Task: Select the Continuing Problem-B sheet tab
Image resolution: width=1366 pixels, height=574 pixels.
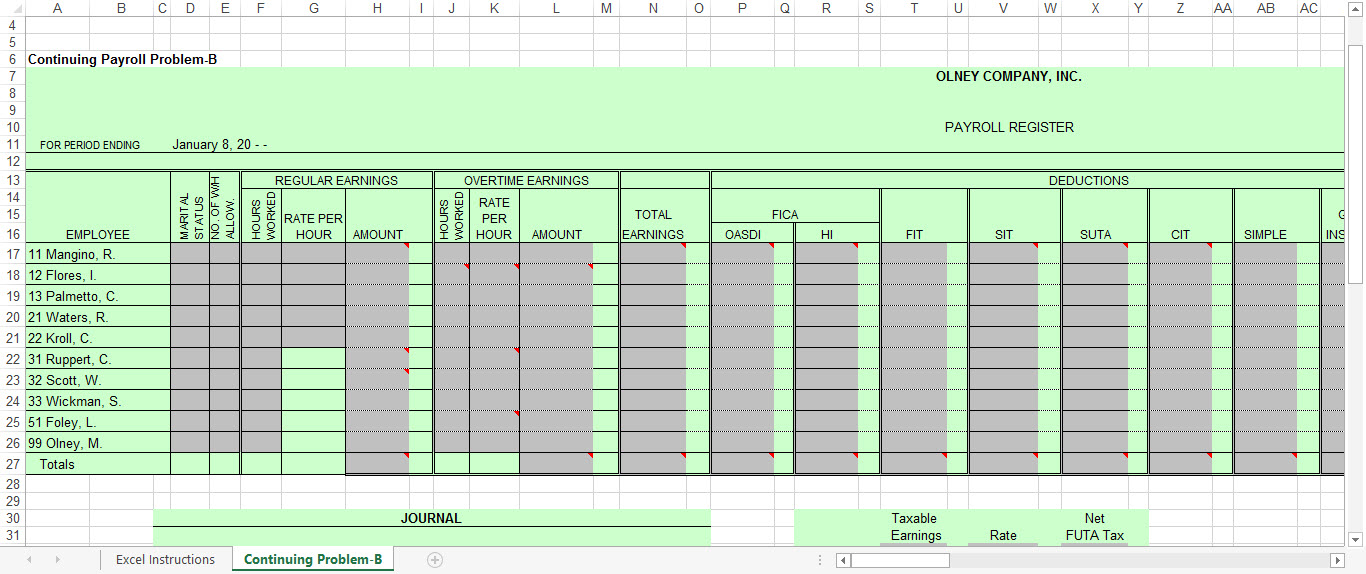Action: coord(313,560)
